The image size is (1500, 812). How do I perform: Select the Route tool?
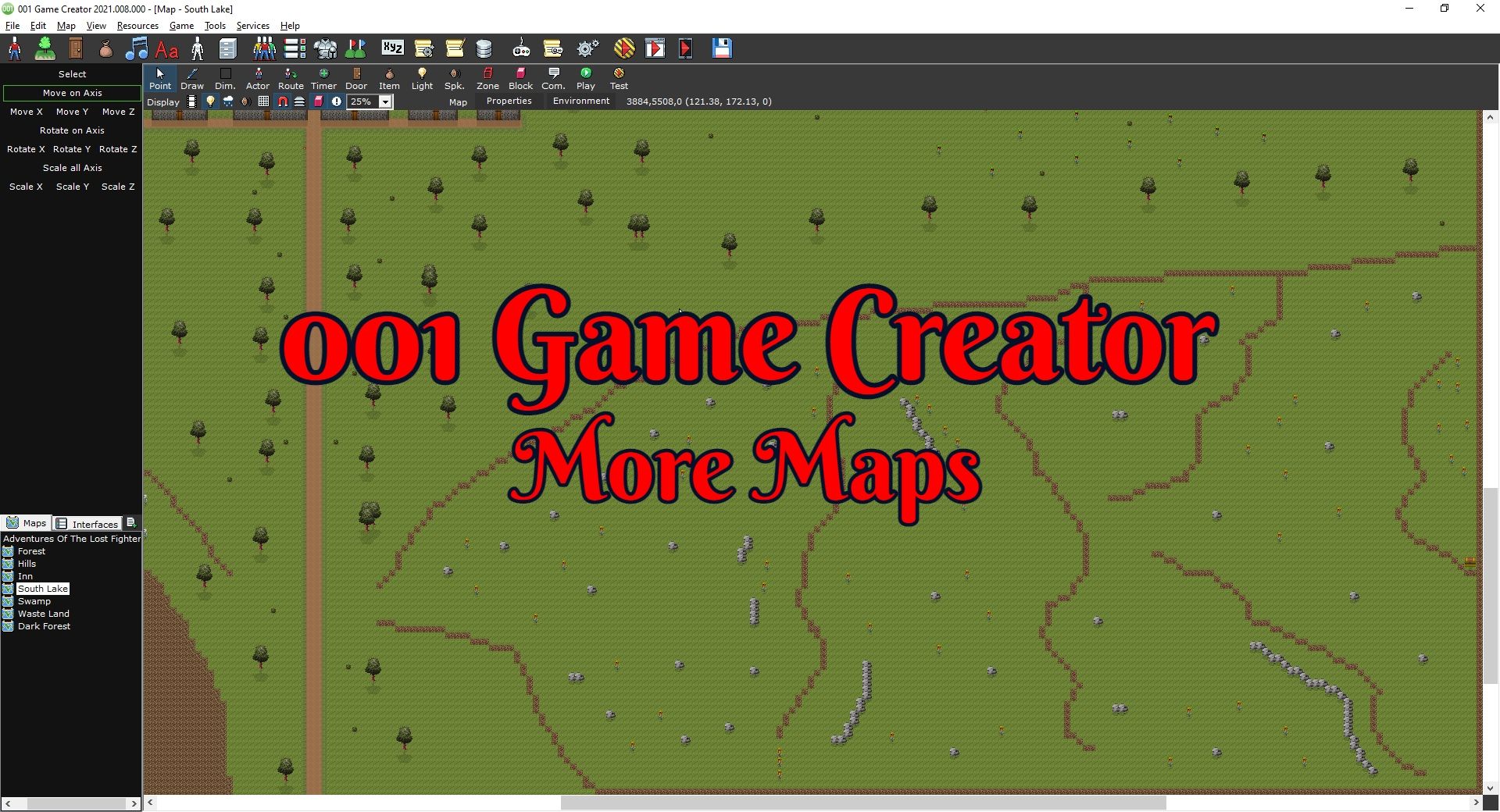[291, 79]
